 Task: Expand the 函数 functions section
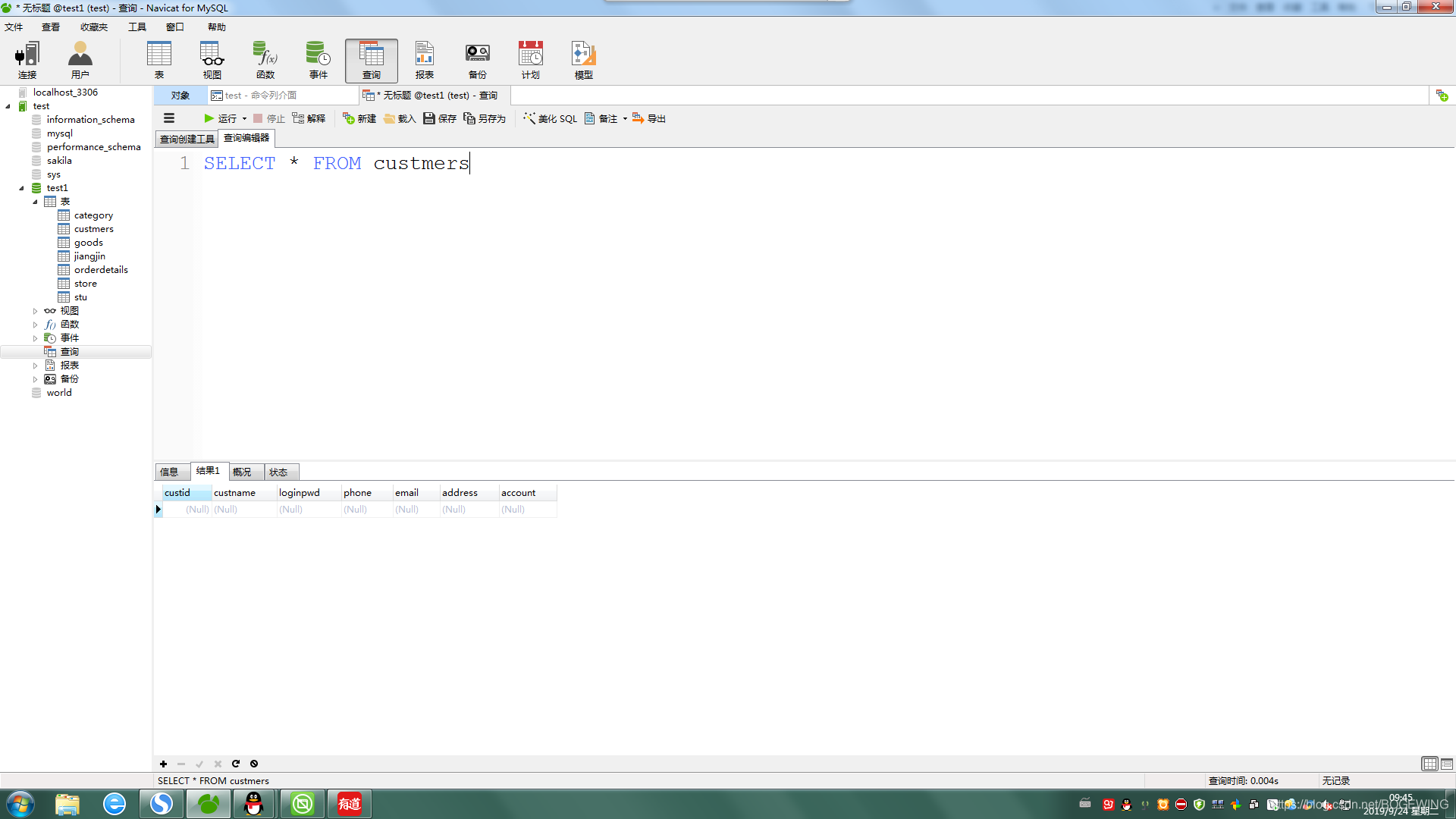pyautogui.click(x=34, y=324)
